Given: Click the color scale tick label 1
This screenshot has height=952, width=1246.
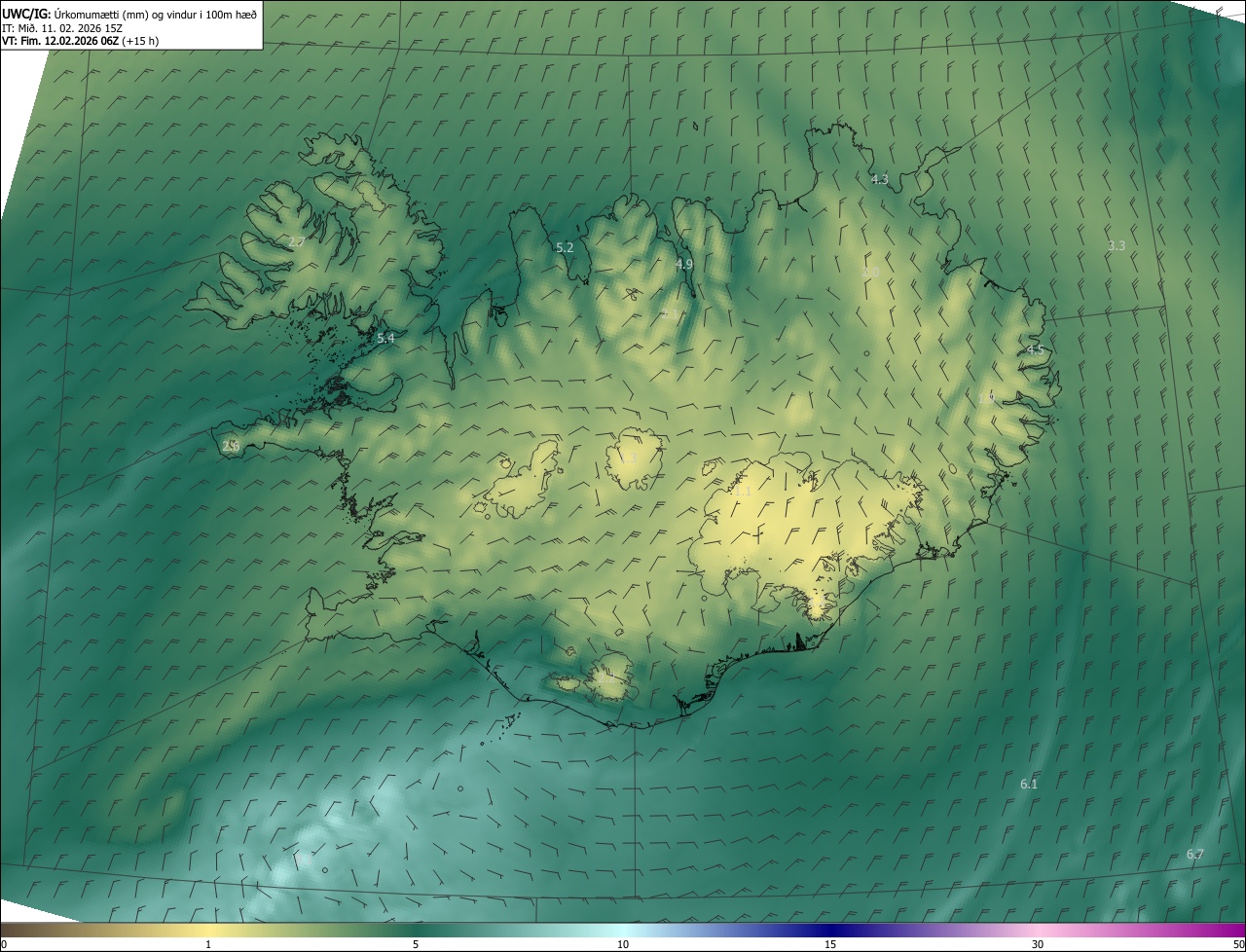Looking at the screenshot, I should [x=208, y=944].
